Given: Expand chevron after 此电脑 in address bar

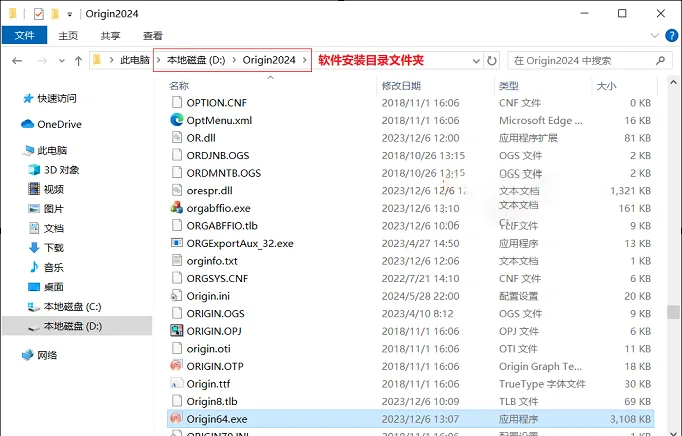Looking at the screenshot, I should pyautogui.click(x=158, y=60).
